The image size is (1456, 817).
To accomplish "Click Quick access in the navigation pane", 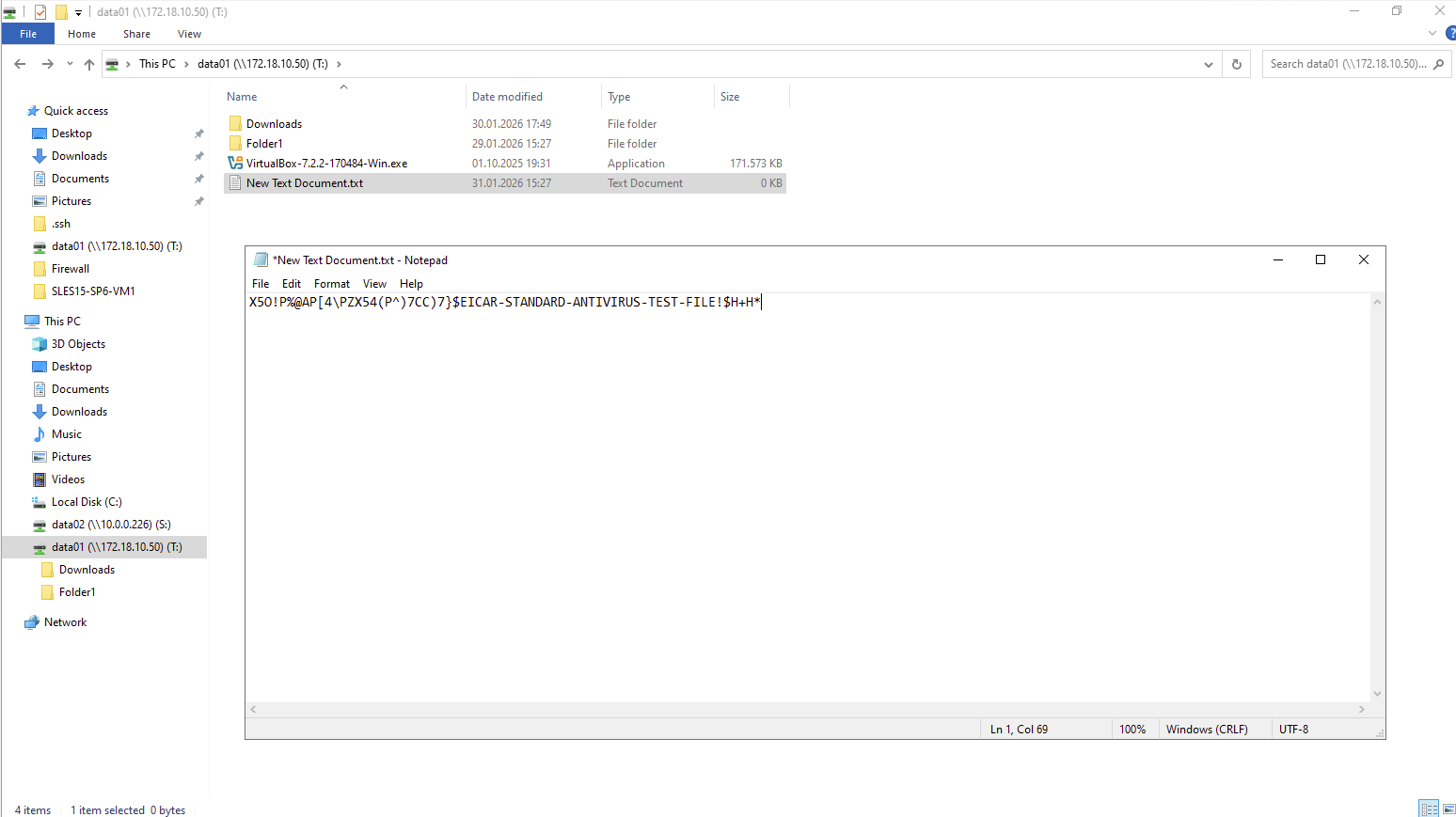I will [x=75, y=111].
